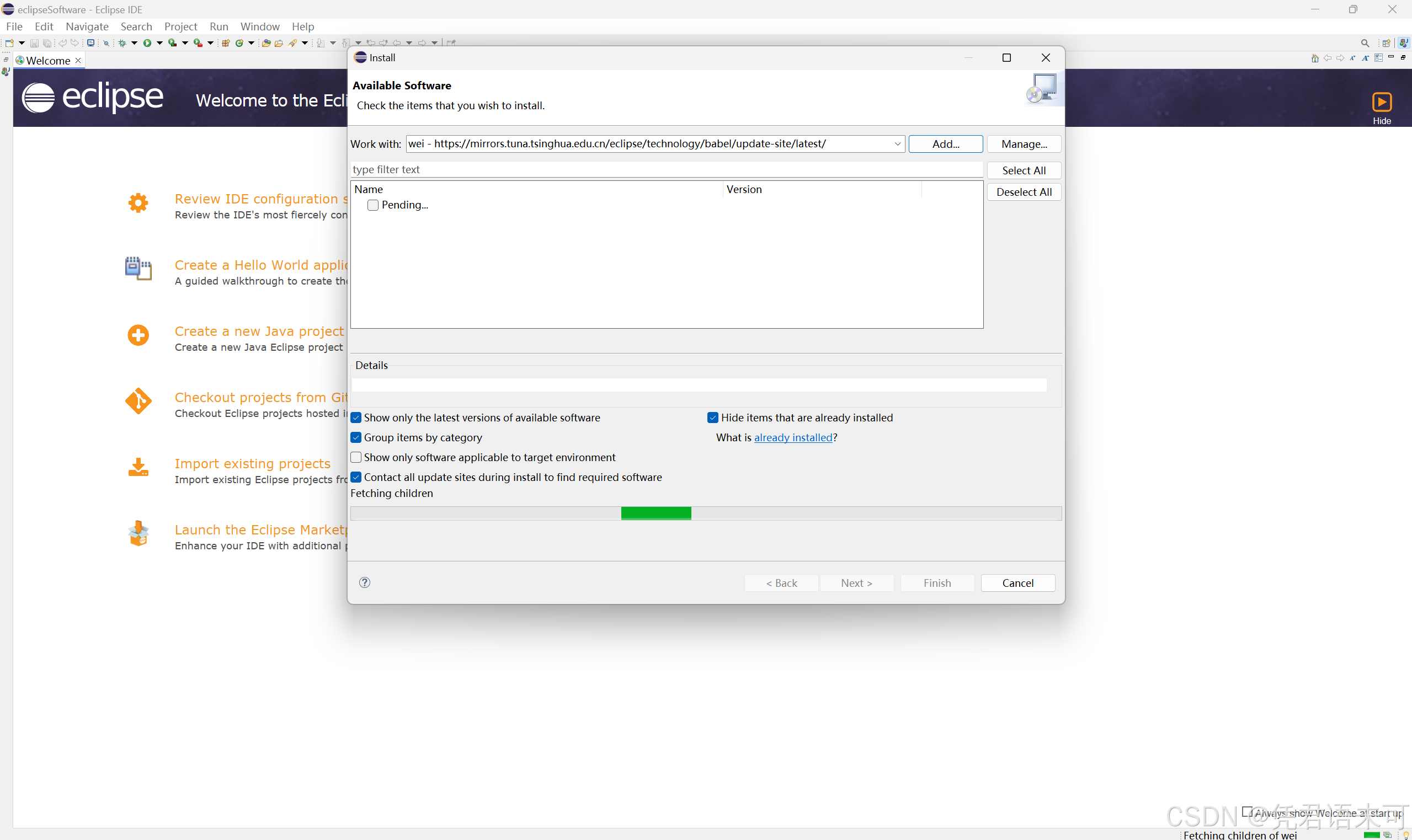The image size is (1412, 840).
Task: Click the status bar progress view icon
Action: (x=1388, y=835)
